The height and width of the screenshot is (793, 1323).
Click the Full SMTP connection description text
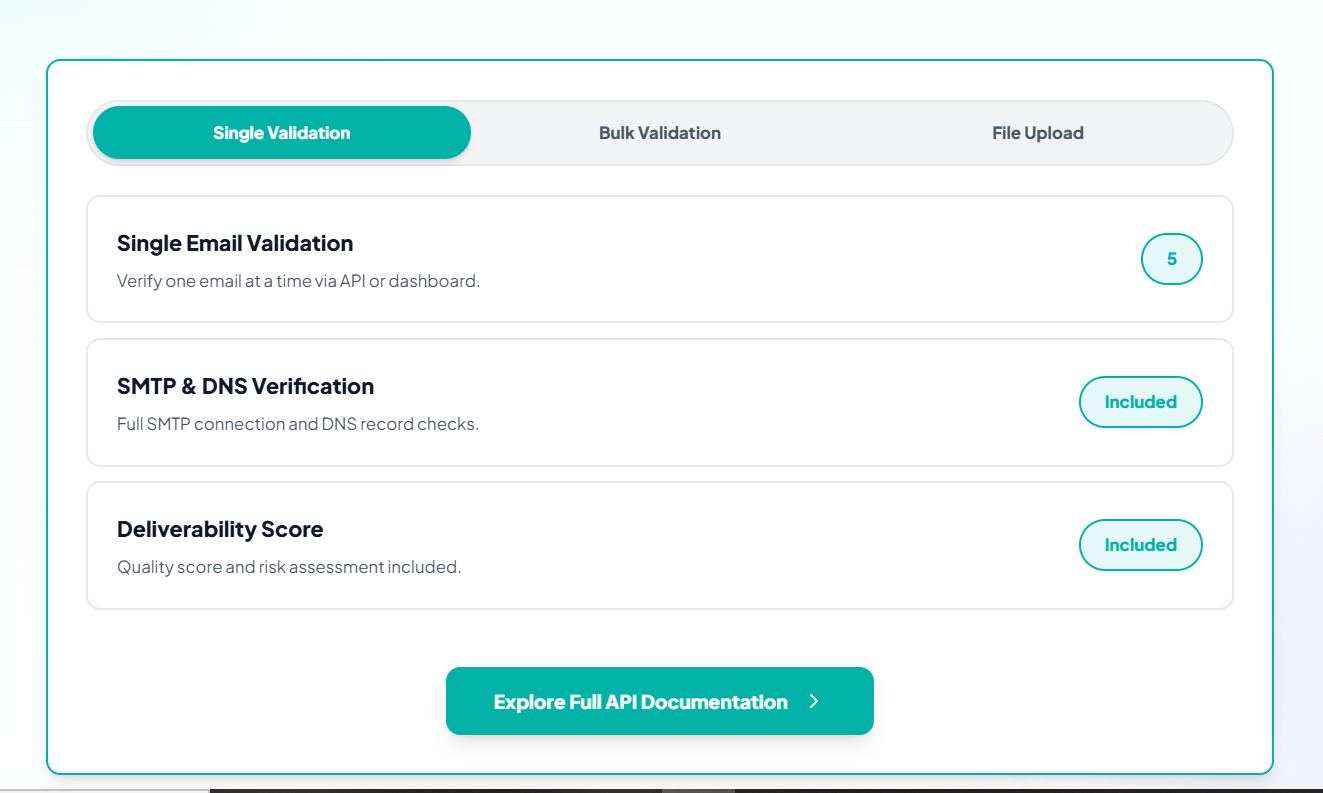pyautogui.click(x=298, y=424)
